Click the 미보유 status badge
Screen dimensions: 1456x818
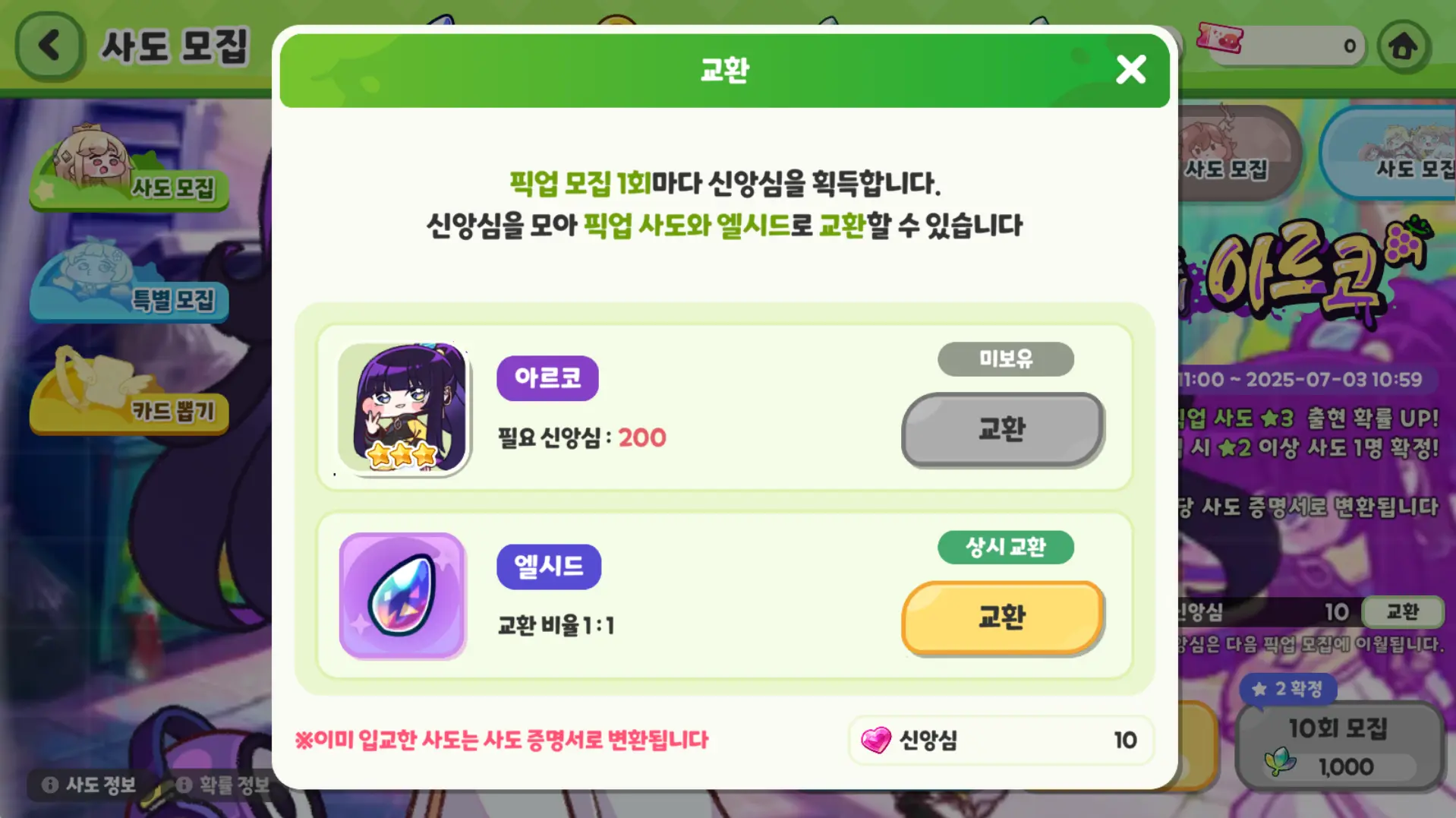coord(1005,358)
